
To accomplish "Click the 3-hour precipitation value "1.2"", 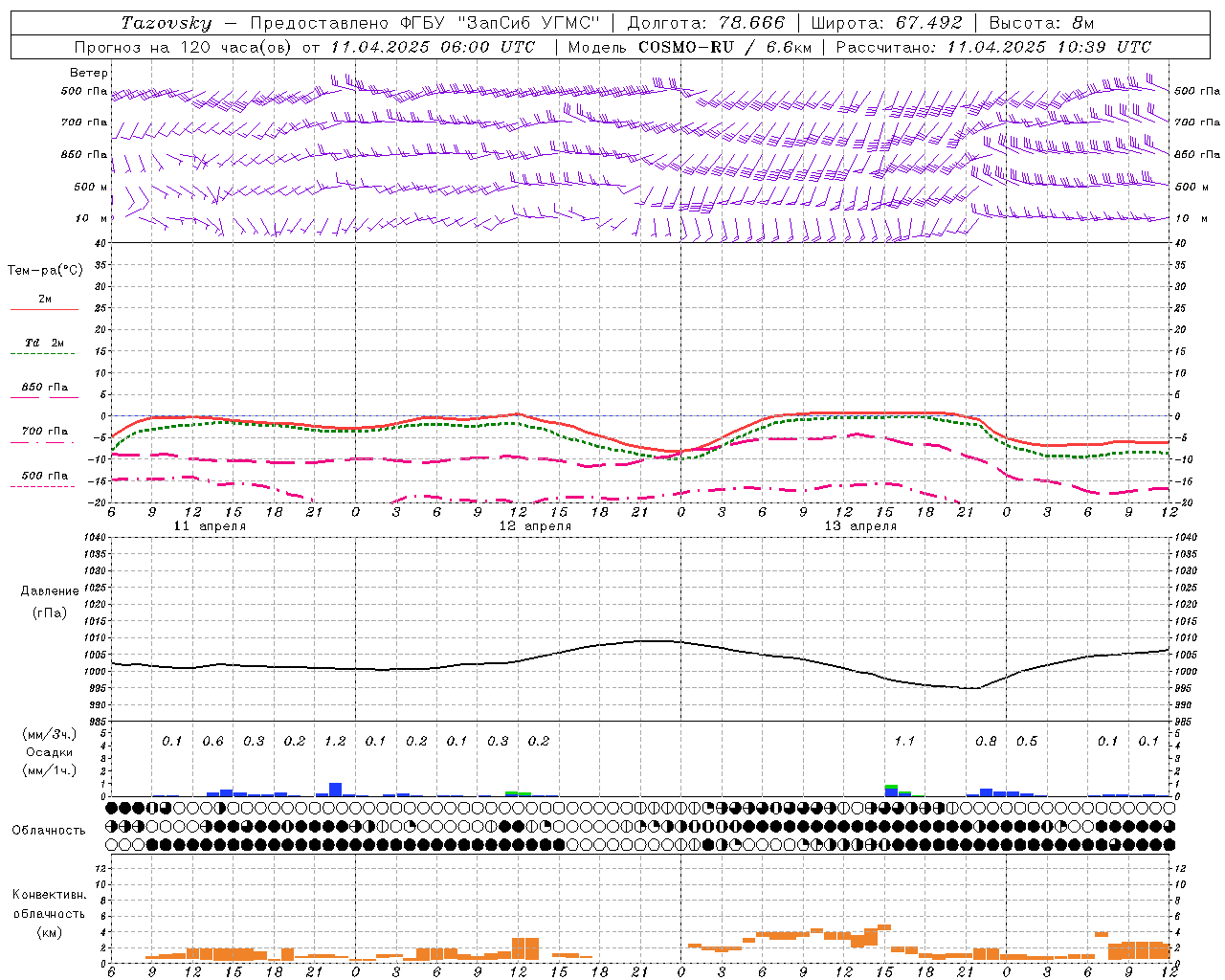I will [335, 742].
